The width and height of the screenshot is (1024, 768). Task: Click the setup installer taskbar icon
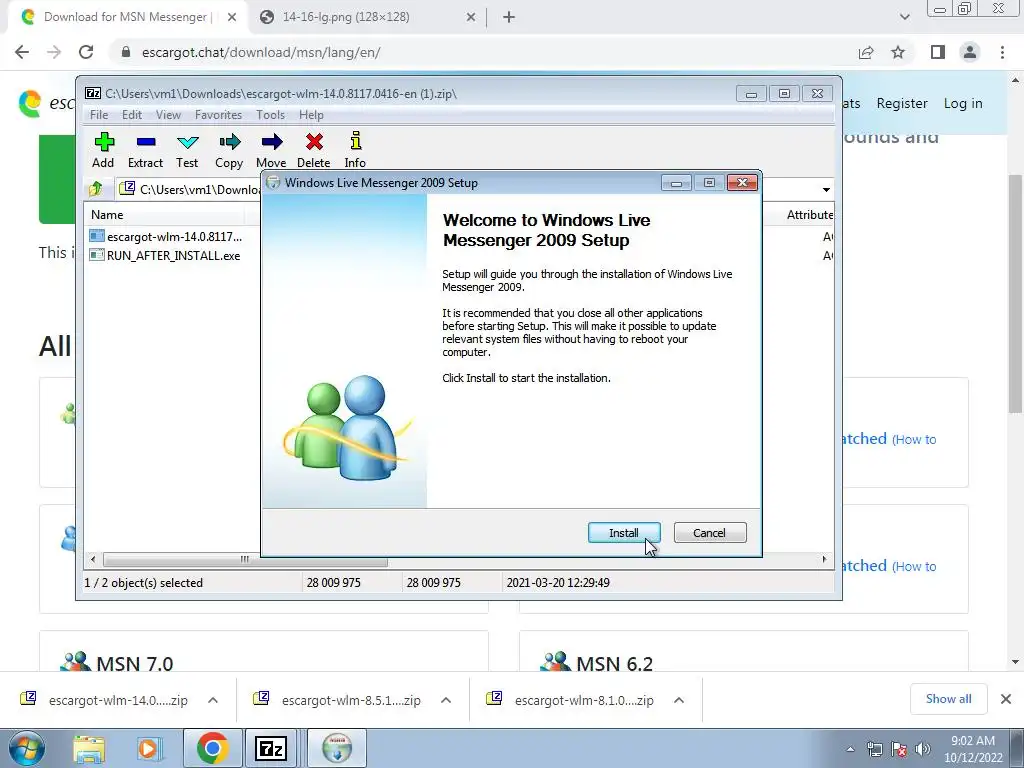(x=337, y=748)
